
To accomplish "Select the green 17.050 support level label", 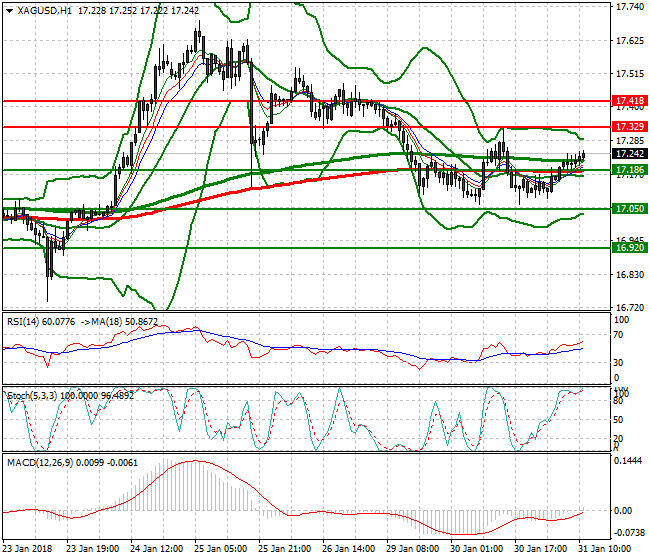I will point(629,209).
